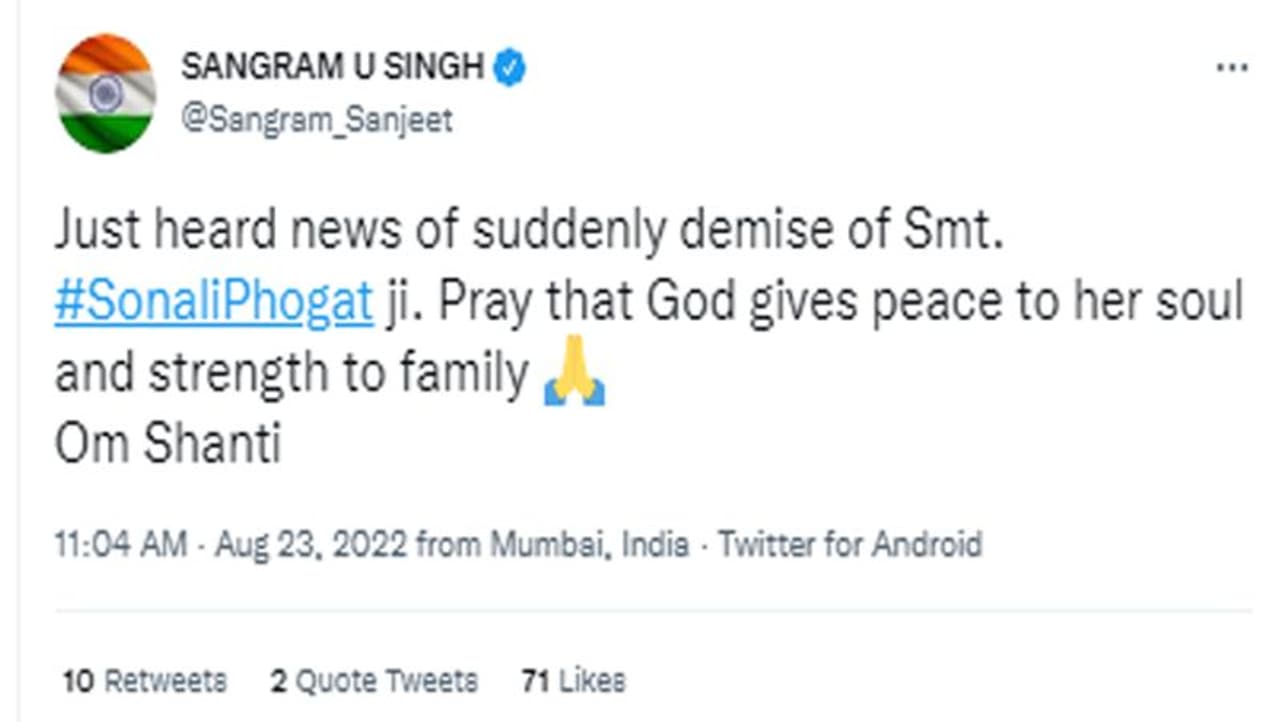Click the "Om Shanti" line

[167, 445]
